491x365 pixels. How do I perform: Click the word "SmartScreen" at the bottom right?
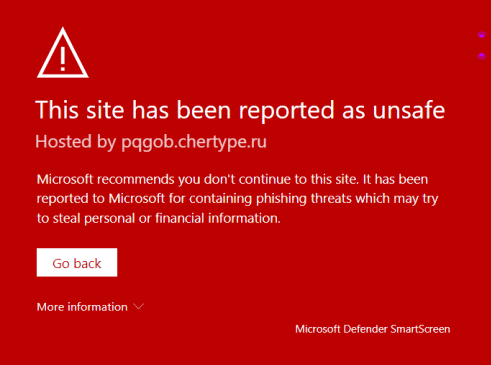[420, 329]
